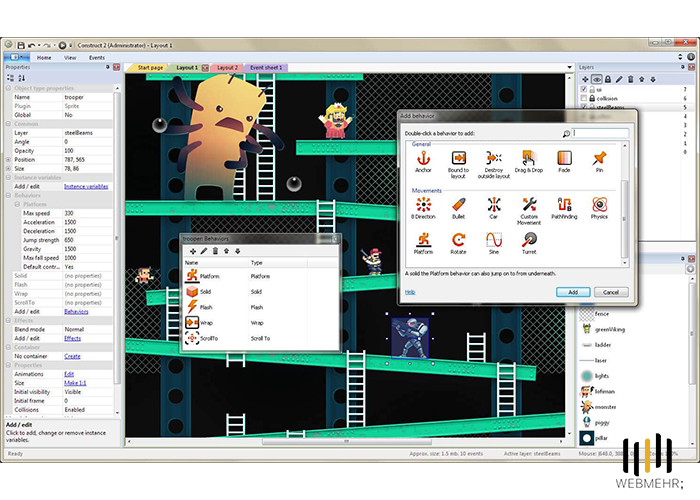Open Instance variables link
Viewport: 700px width, 500px height.
coord(86,187)
